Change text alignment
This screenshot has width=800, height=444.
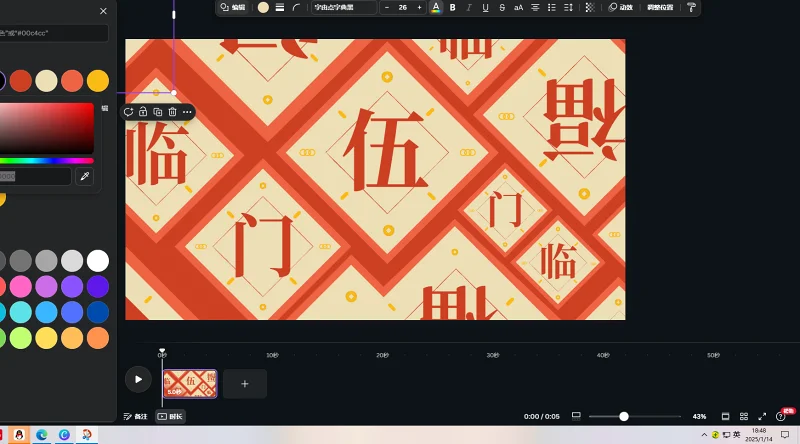[x=535, y=7]
